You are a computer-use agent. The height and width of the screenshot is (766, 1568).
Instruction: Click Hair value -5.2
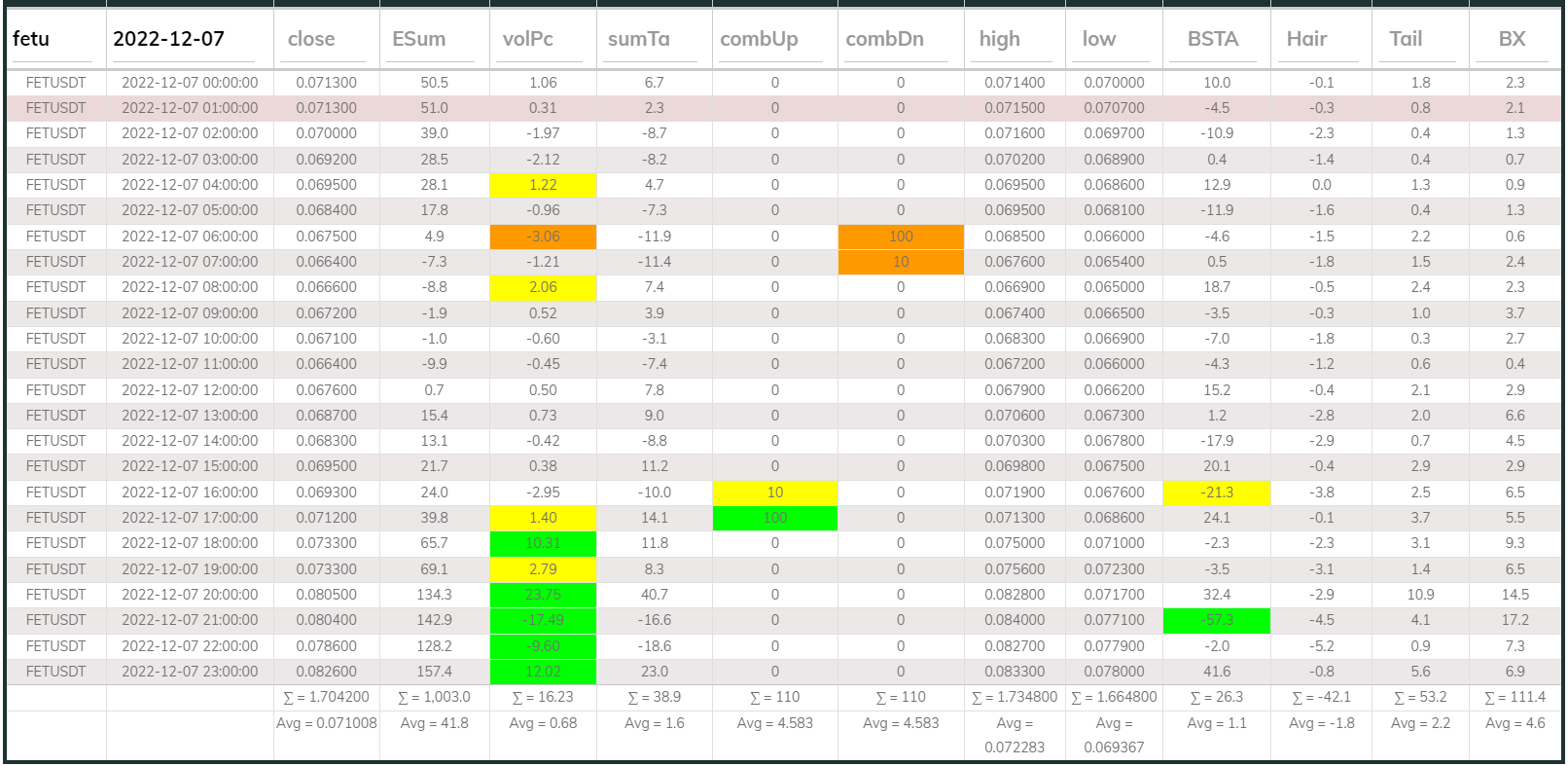tap(1322, 646)
